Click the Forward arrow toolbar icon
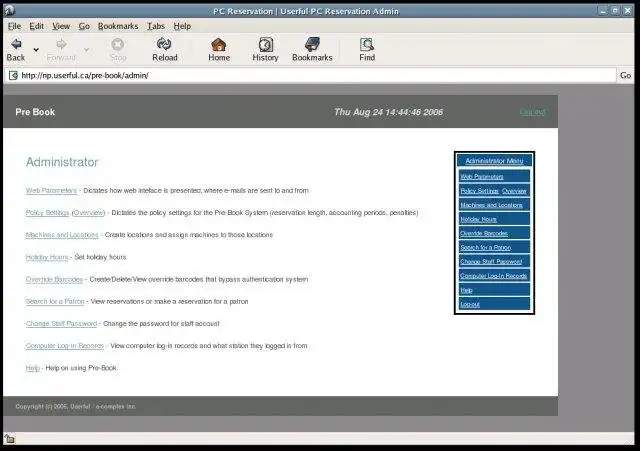This screenshot has height=451, width=640. pyautogui.click(x=61, y=44)
